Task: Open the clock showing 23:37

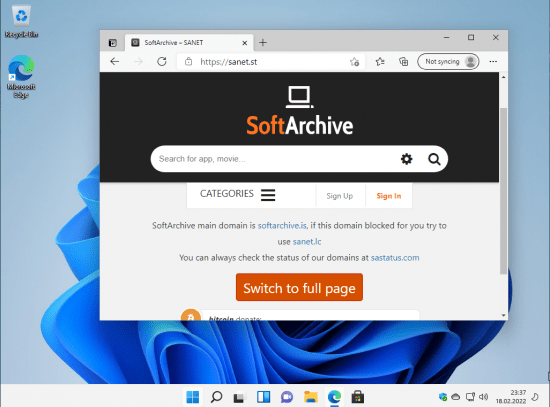Action: (x=511, y=397)
